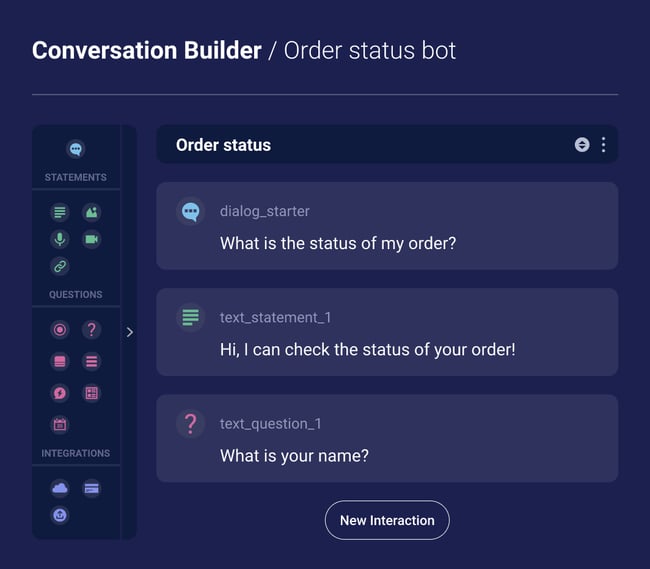Image resolution: width=650 pixels, height=569 pixels.
Task: Add a hyperlink statement block
Action: [x=60, y=266]
